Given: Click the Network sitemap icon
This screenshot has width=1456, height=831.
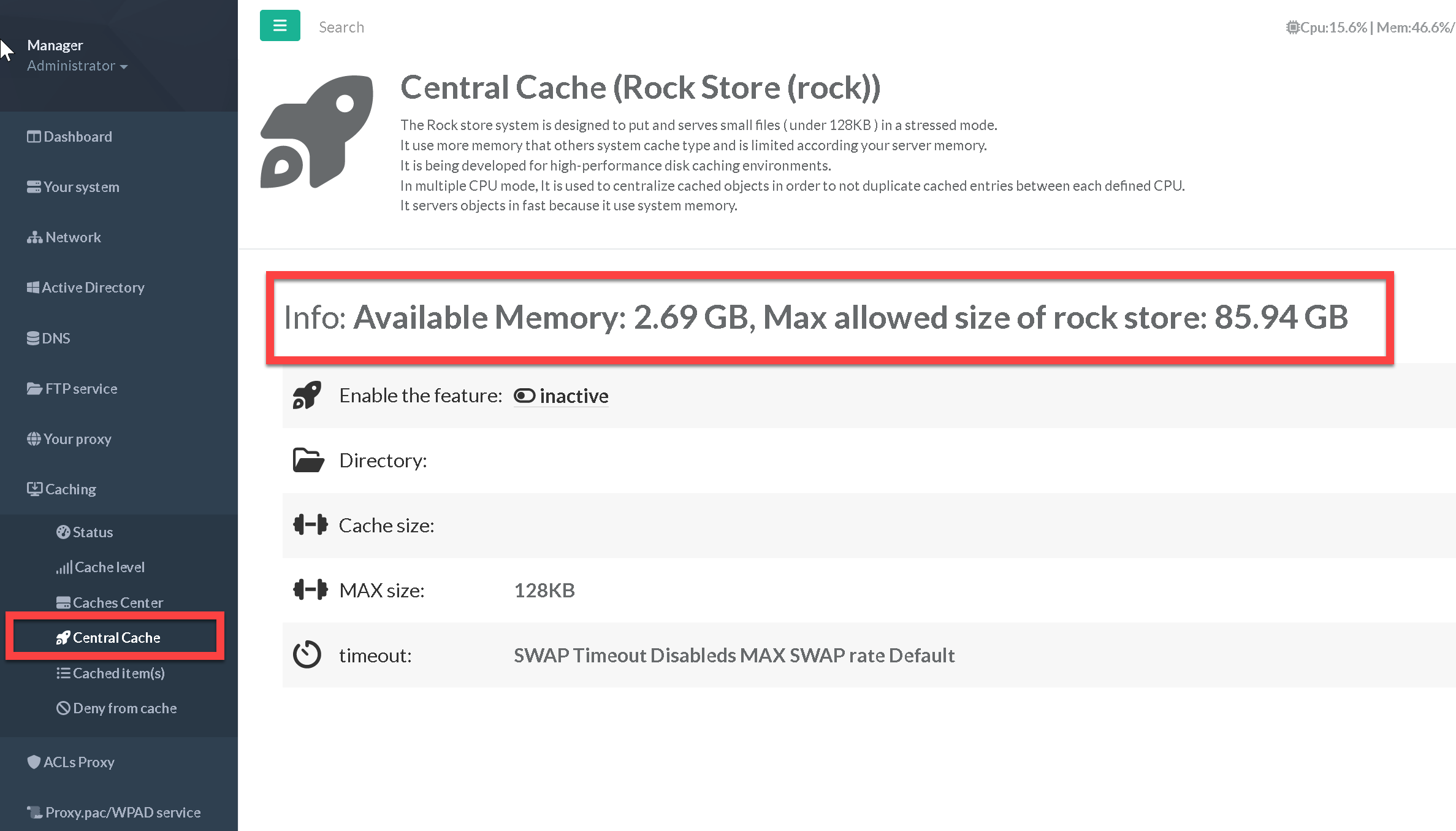Looking at the screenshot, I should click(34, 237).
